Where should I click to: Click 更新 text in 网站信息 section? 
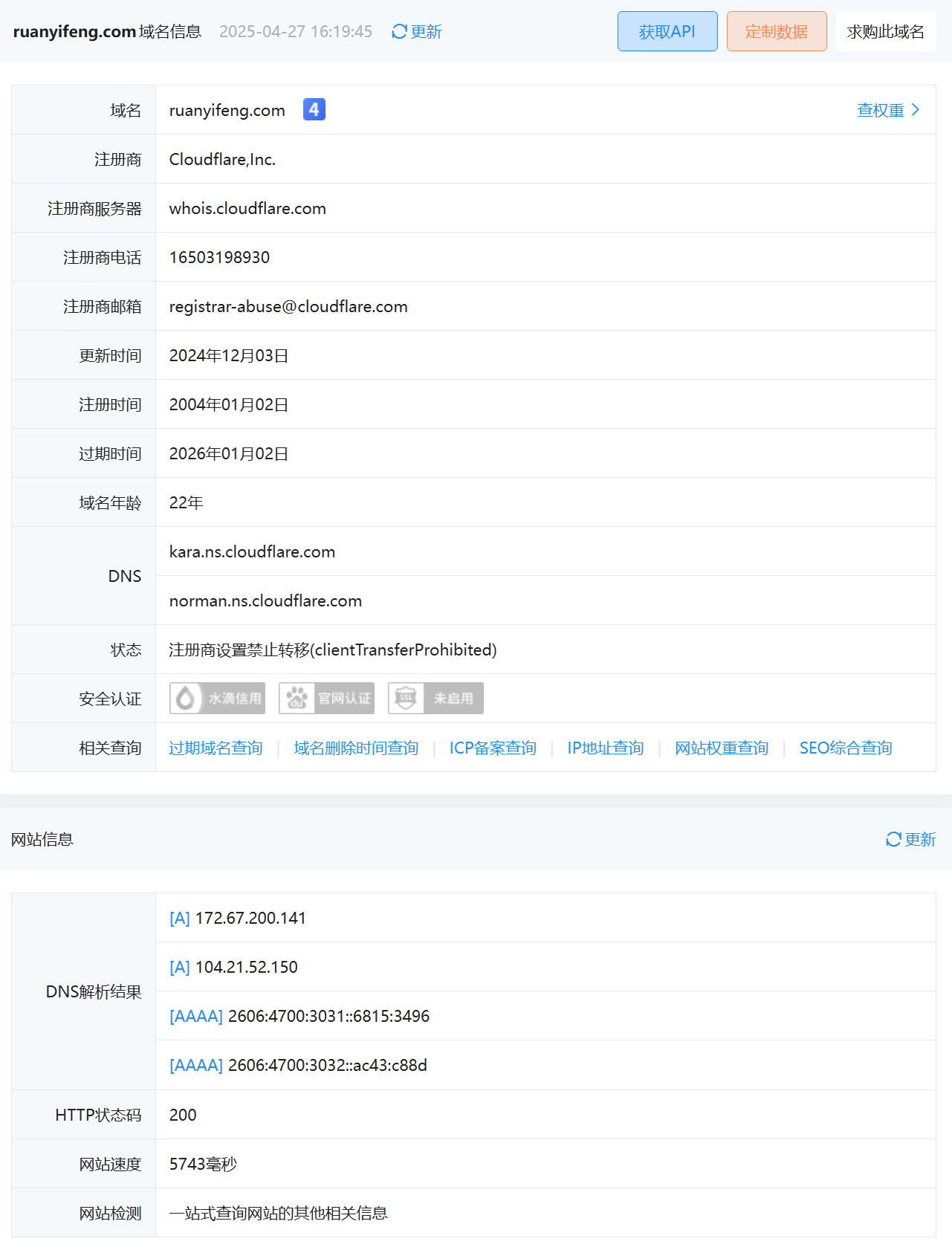pyautogui.click(x=920, y=839)
